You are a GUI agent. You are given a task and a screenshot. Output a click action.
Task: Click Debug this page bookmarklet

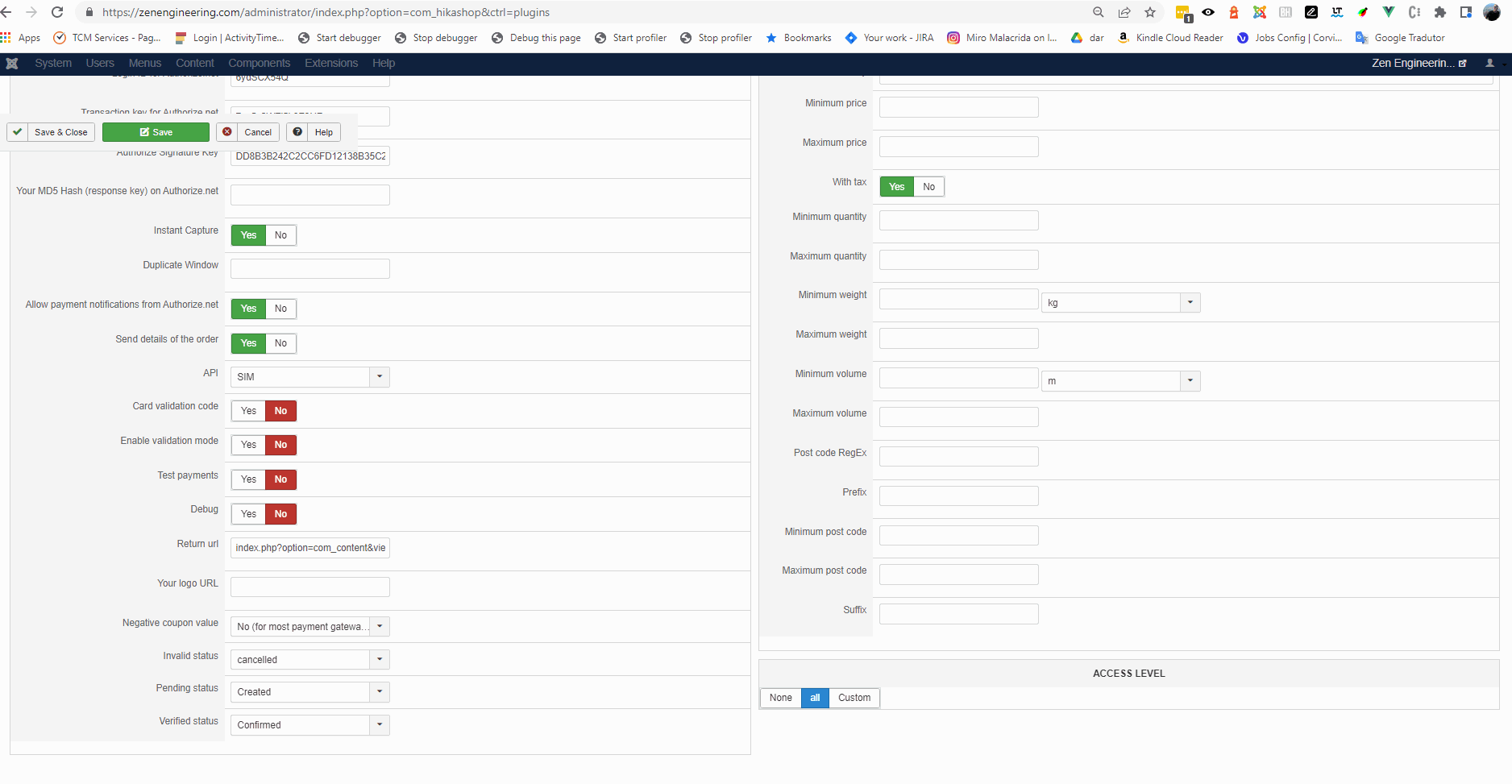[536, 38]
